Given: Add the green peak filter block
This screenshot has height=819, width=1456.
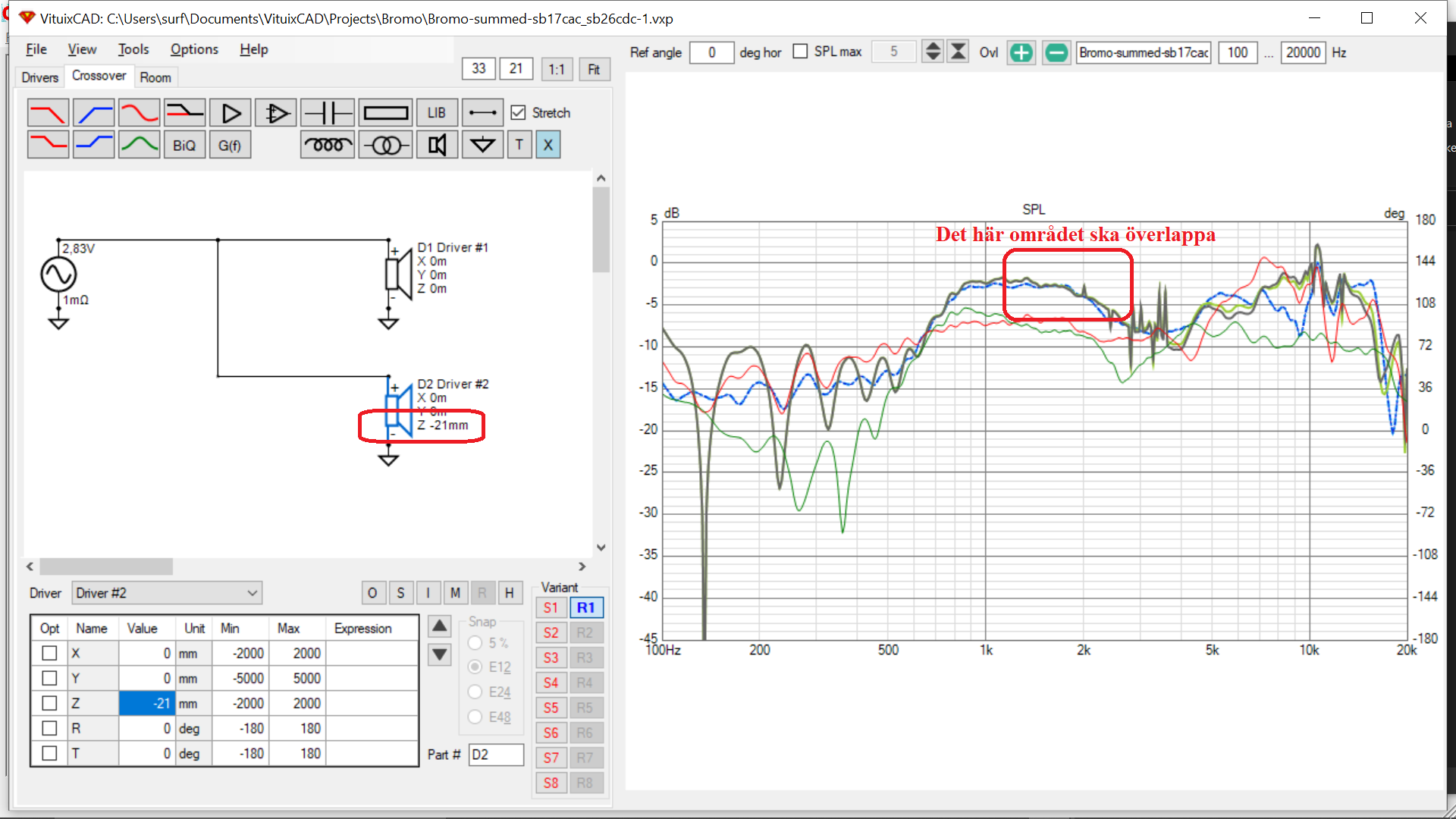Looking at the screenshot, I should (140, 145).
